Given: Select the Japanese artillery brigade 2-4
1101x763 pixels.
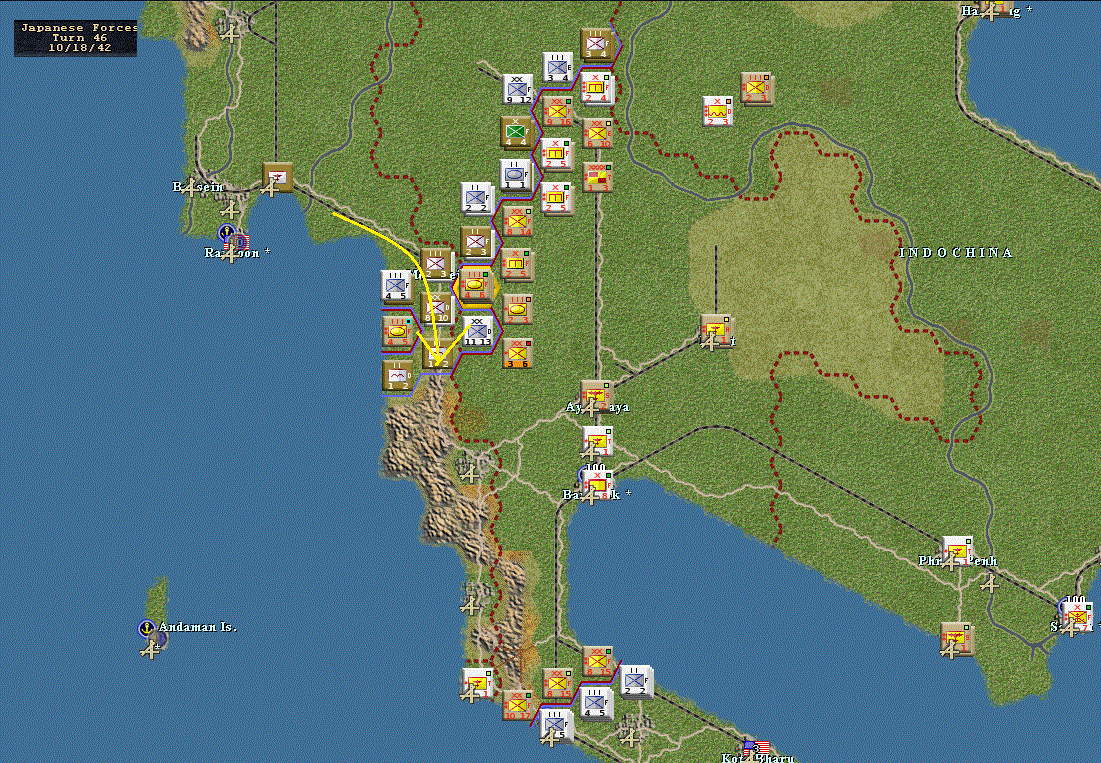Looking at the screenshot, I should click(x=597, y=87).
